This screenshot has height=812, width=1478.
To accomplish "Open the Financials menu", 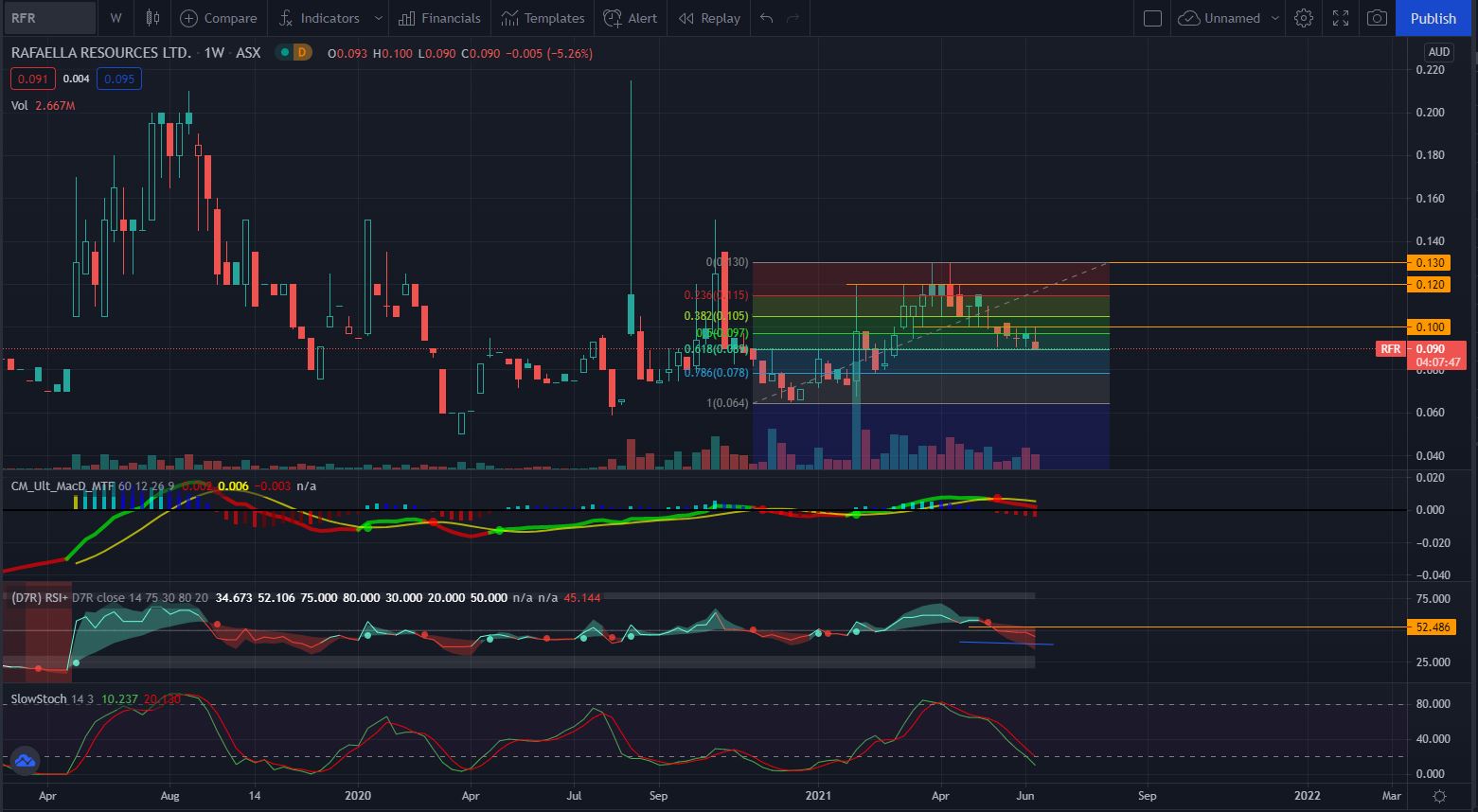I will pyautogui.click(x=439, y=18).
